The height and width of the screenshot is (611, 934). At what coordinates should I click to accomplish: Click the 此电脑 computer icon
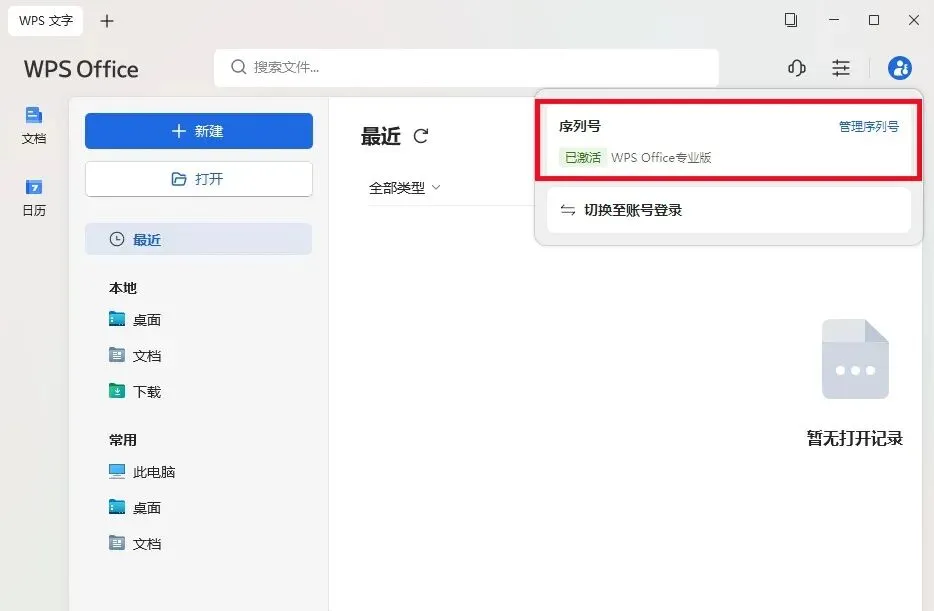pyautogui.click(x=117, y=471)
